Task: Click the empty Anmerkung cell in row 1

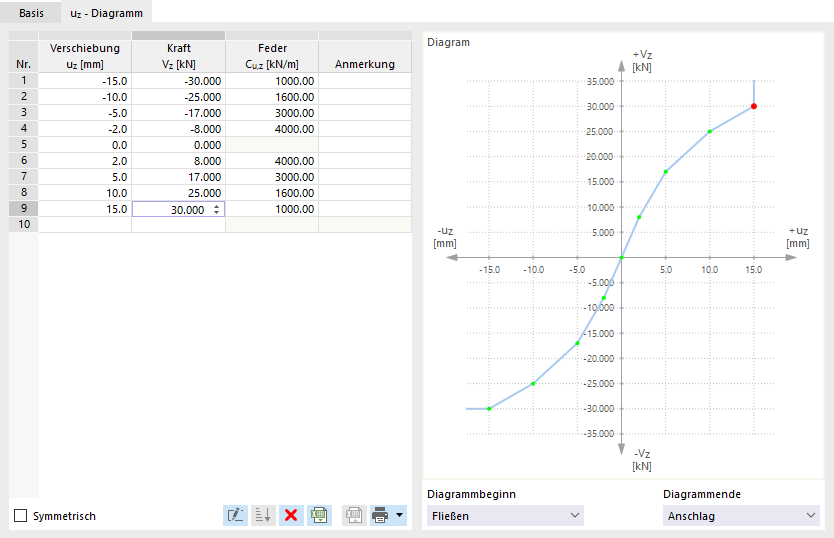Action: tap(365, 81)
